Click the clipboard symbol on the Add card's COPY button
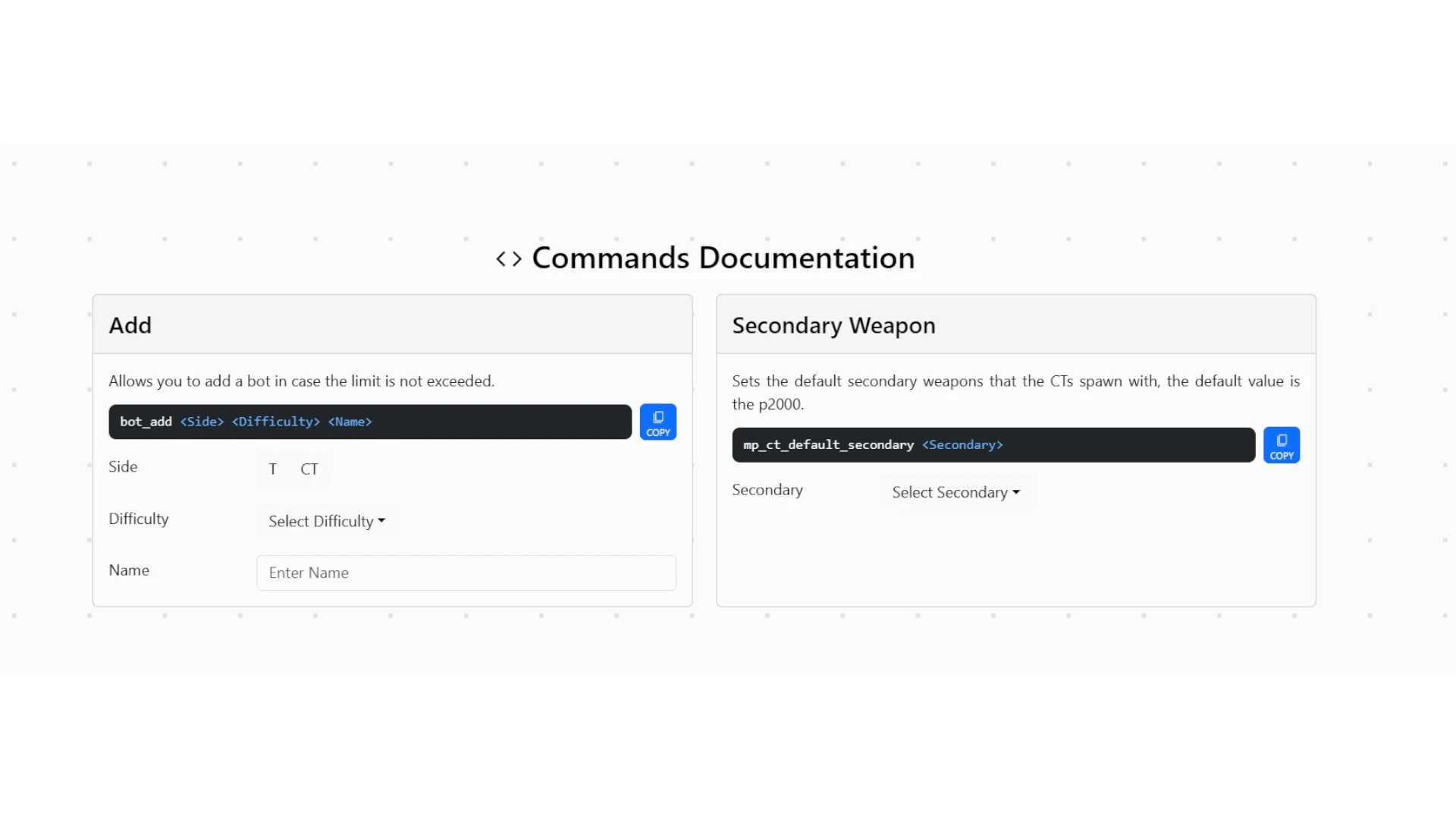Screen dimensions: 1456x819 tap(657, 416)
